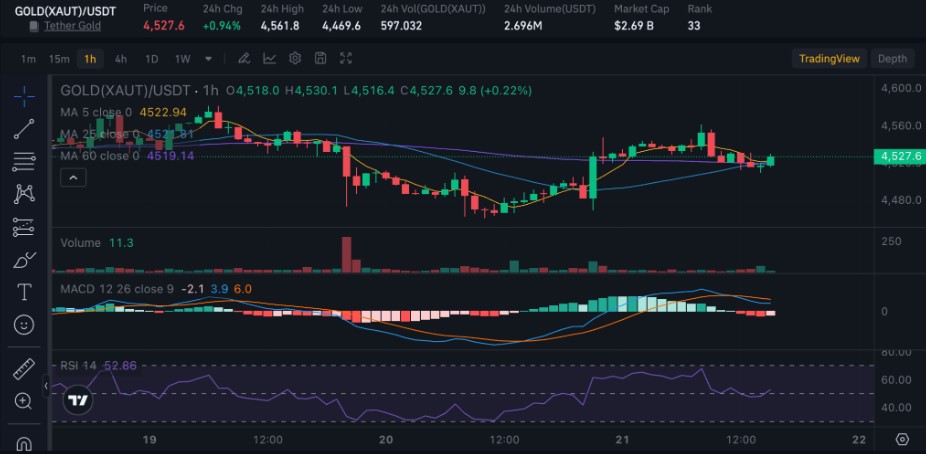Click the 24h High value 4,561.8
This screenshot has height=454, width=926.
[280, 26]
